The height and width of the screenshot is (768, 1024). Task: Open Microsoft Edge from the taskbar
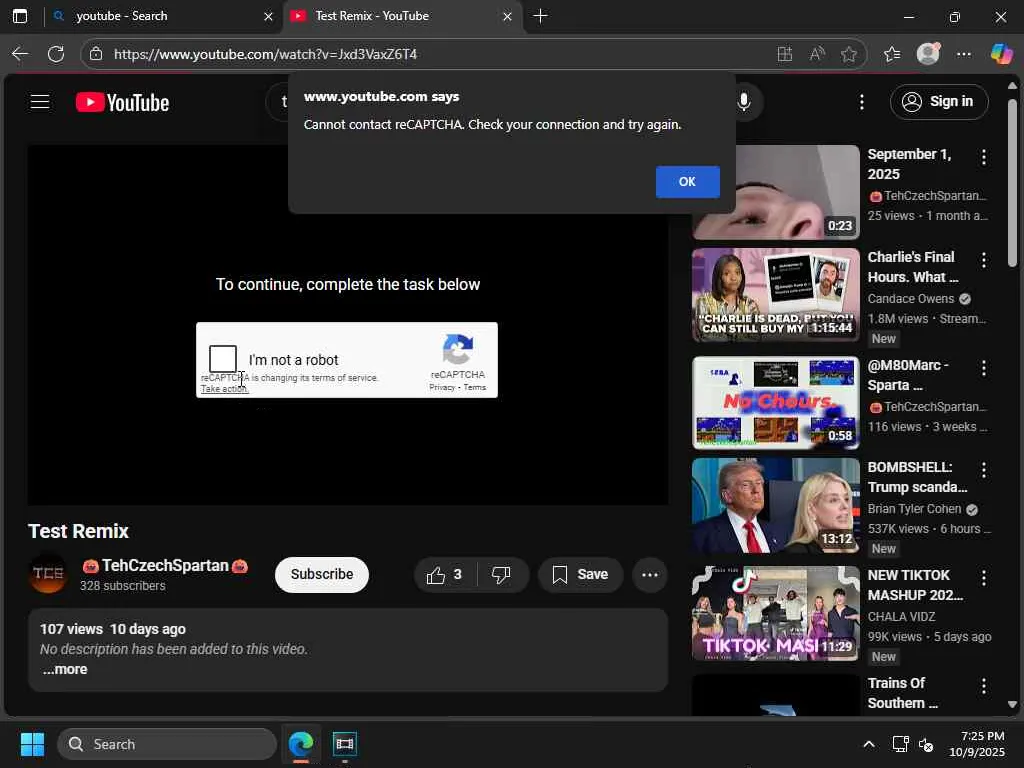click(300, 744)
